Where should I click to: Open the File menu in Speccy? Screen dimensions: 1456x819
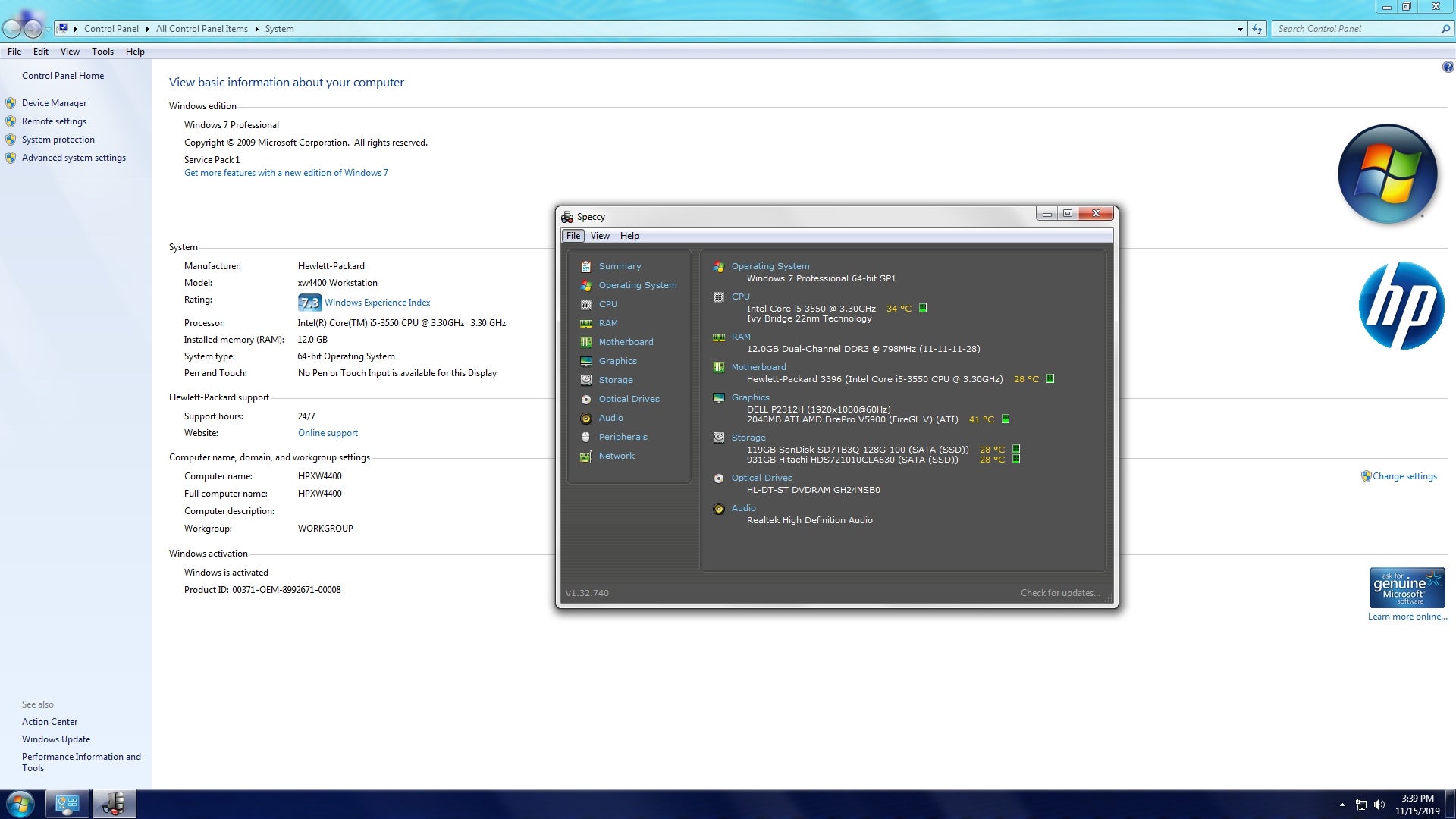click(x=573, y=236)
